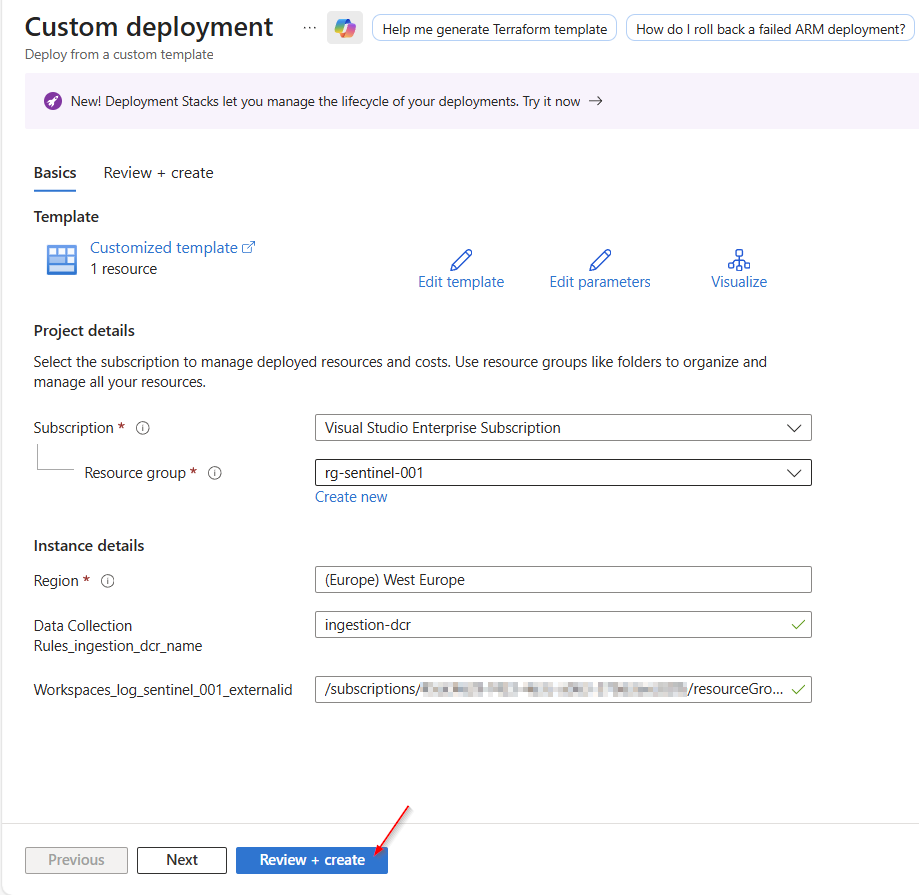Click the Visualize diagram icon

click(x=739, y=261)
